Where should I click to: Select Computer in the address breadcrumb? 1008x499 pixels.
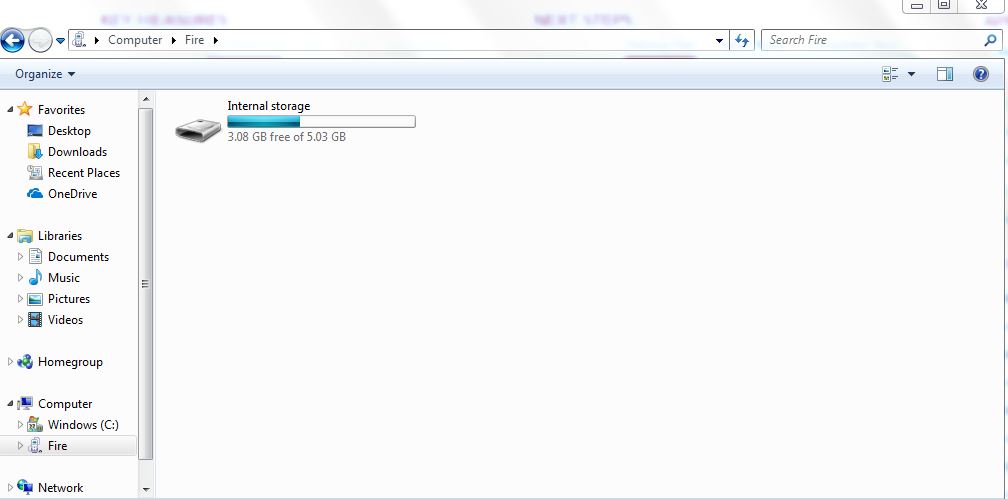[x=135, y=40]
